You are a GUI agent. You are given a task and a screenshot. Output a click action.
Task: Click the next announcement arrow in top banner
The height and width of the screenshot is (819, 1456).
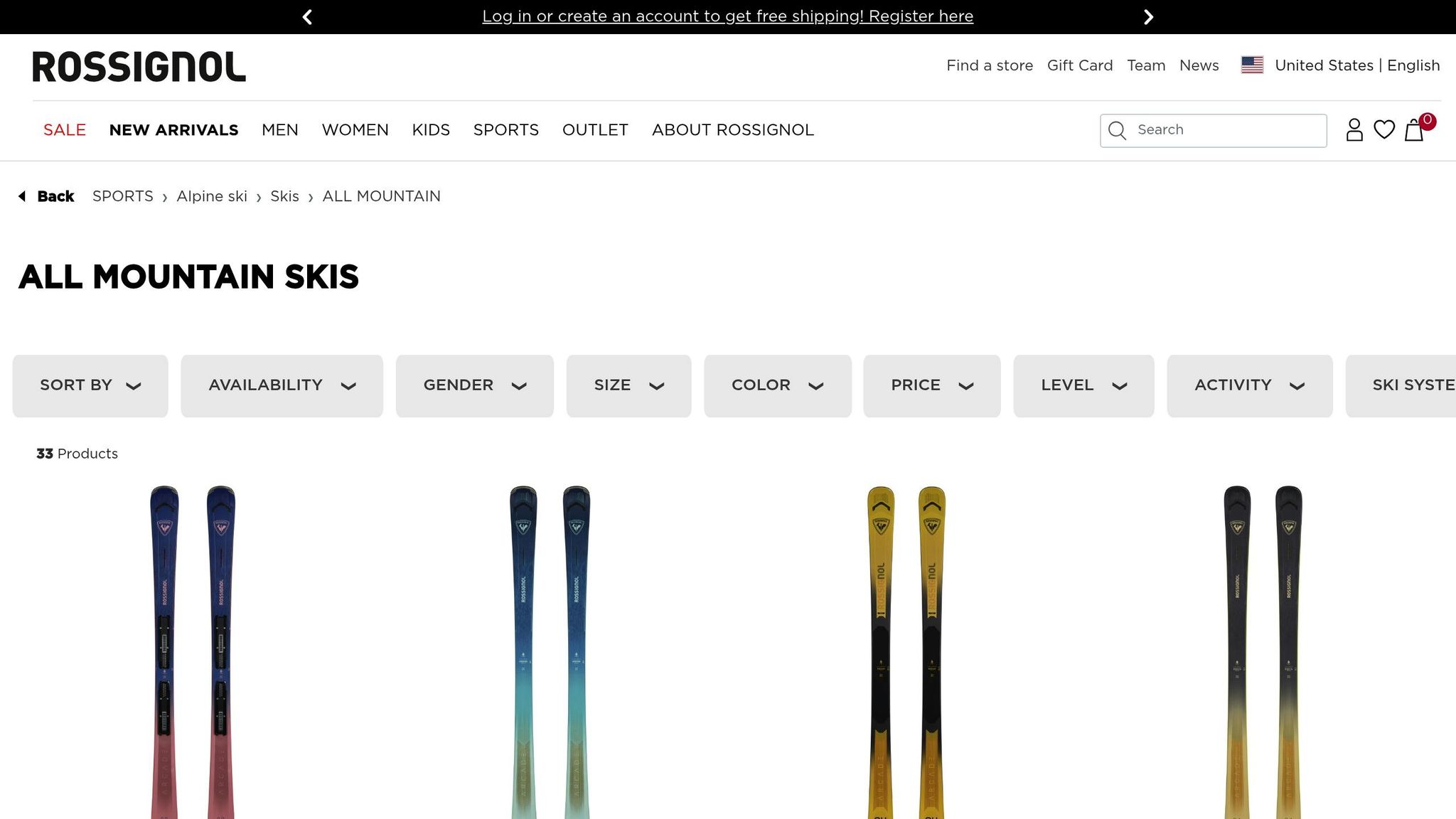pyautogui.click(x=1148, y=17)
